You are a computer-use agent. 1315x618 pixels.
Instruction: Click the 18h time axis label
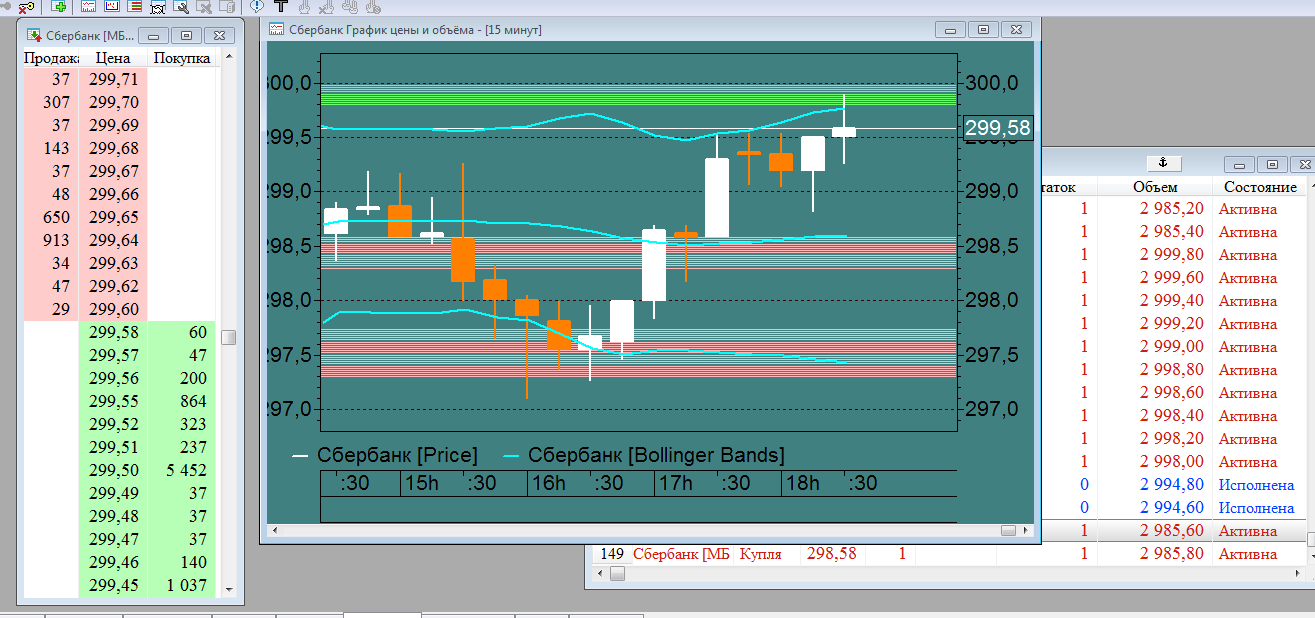click(x=801, y=483)
